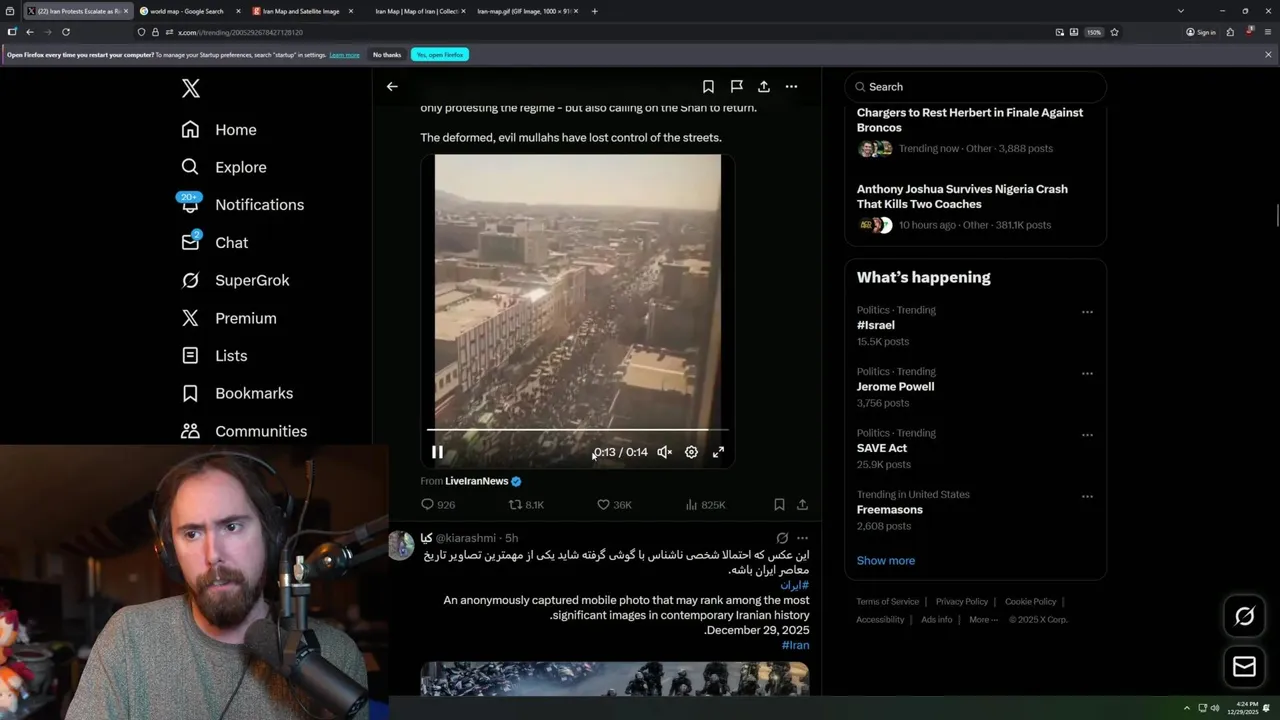Switch to the world map Google Search tab
Image resolution: width=1280 pixels, height=720 pixels.
[186, 11]
